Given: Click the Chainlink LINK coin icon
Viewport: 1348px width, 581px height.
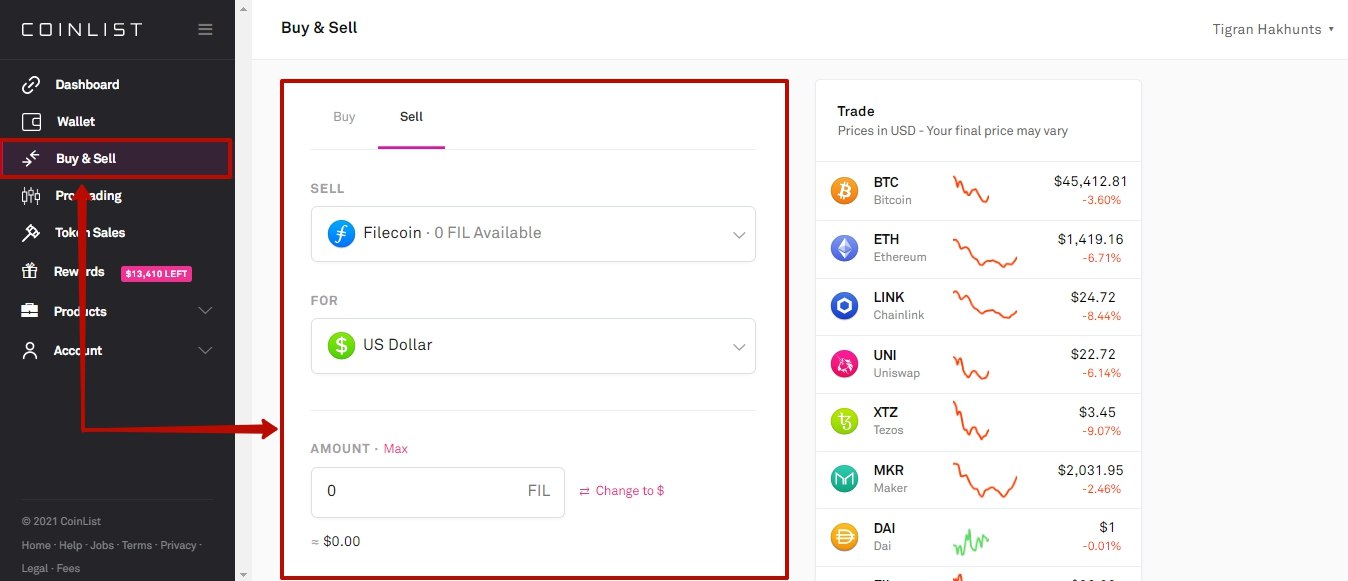Looking at the screenshot, I should (845, 306).
